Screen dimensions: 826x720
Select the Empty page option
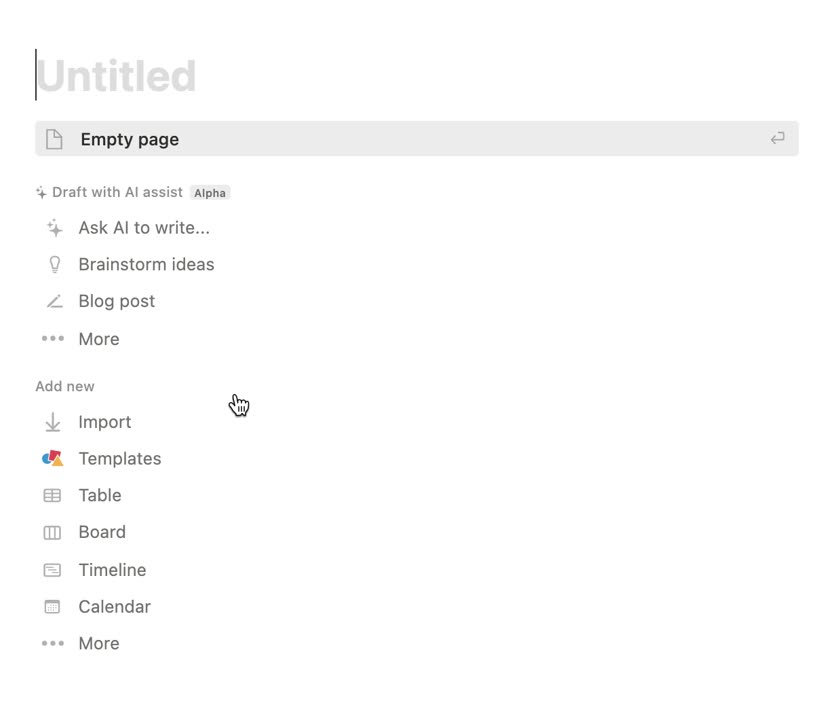130,139
